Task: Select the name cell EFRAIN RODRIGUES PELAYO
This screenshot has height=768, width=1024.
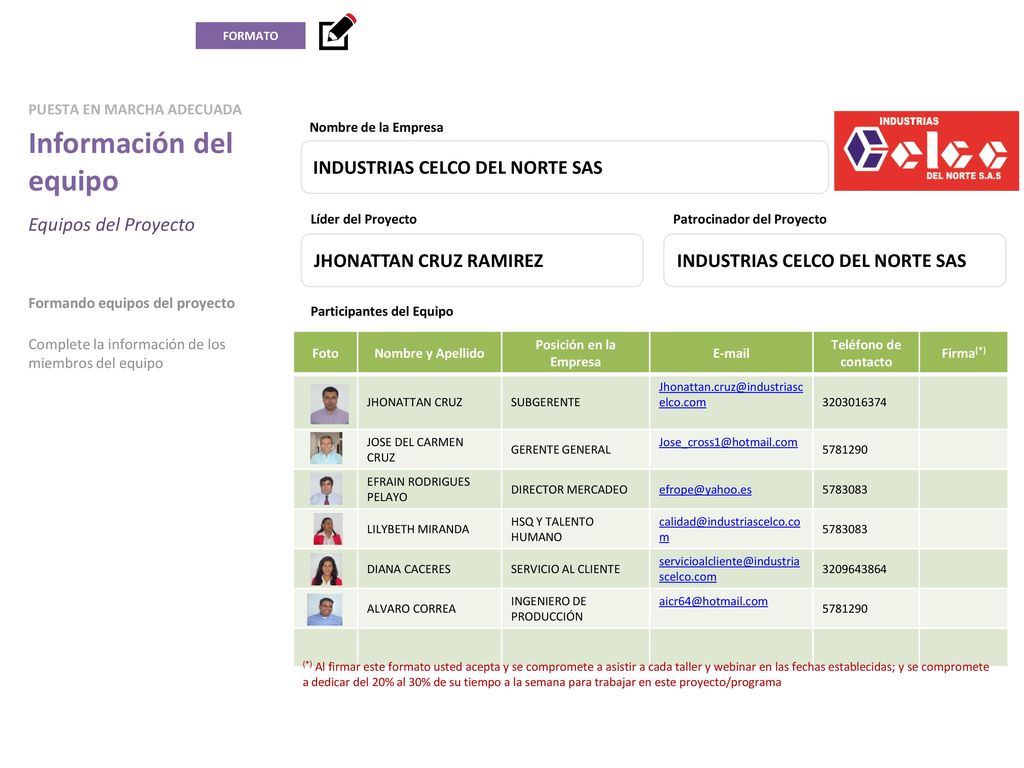Action: tap(429, 489)
